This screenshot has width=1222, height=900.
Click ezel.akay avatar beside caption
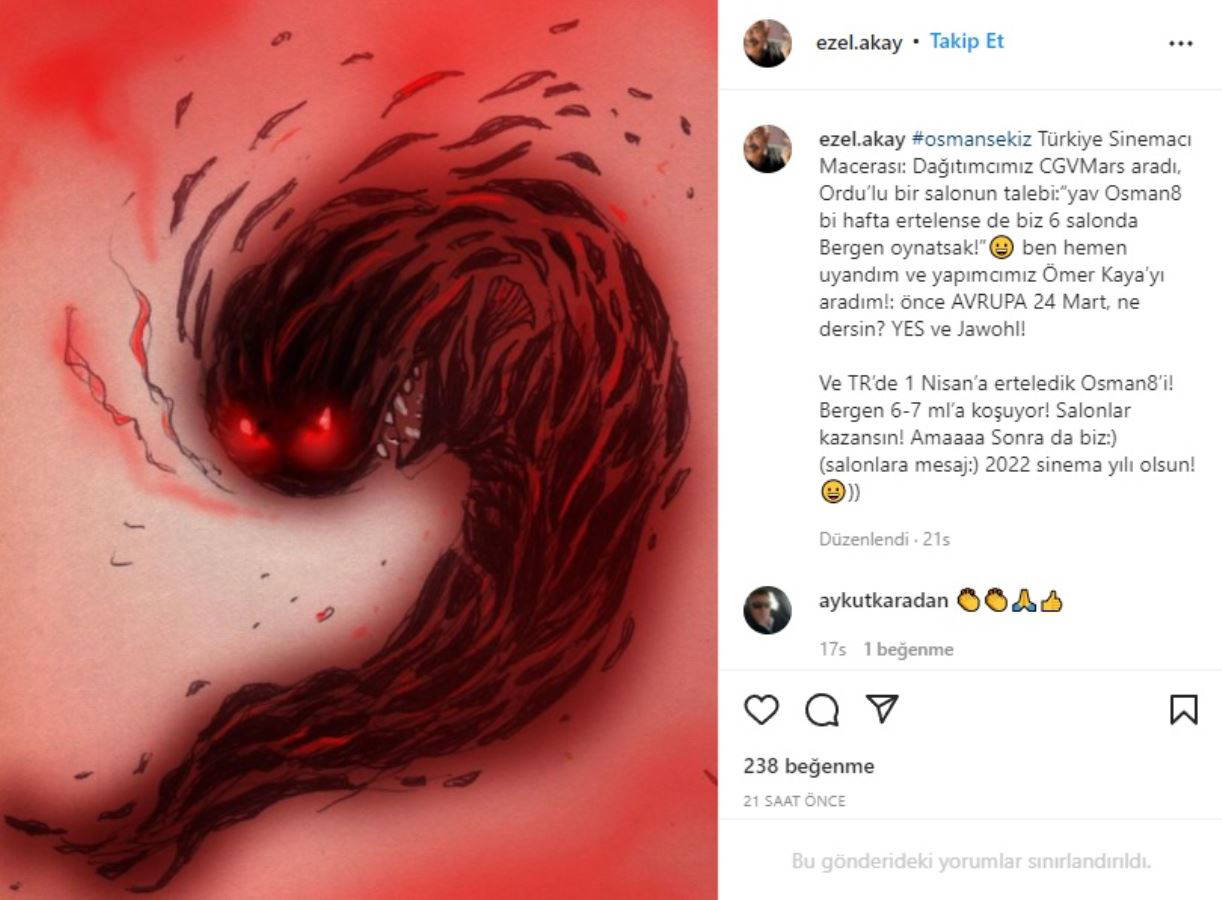[x=767, y=149]
